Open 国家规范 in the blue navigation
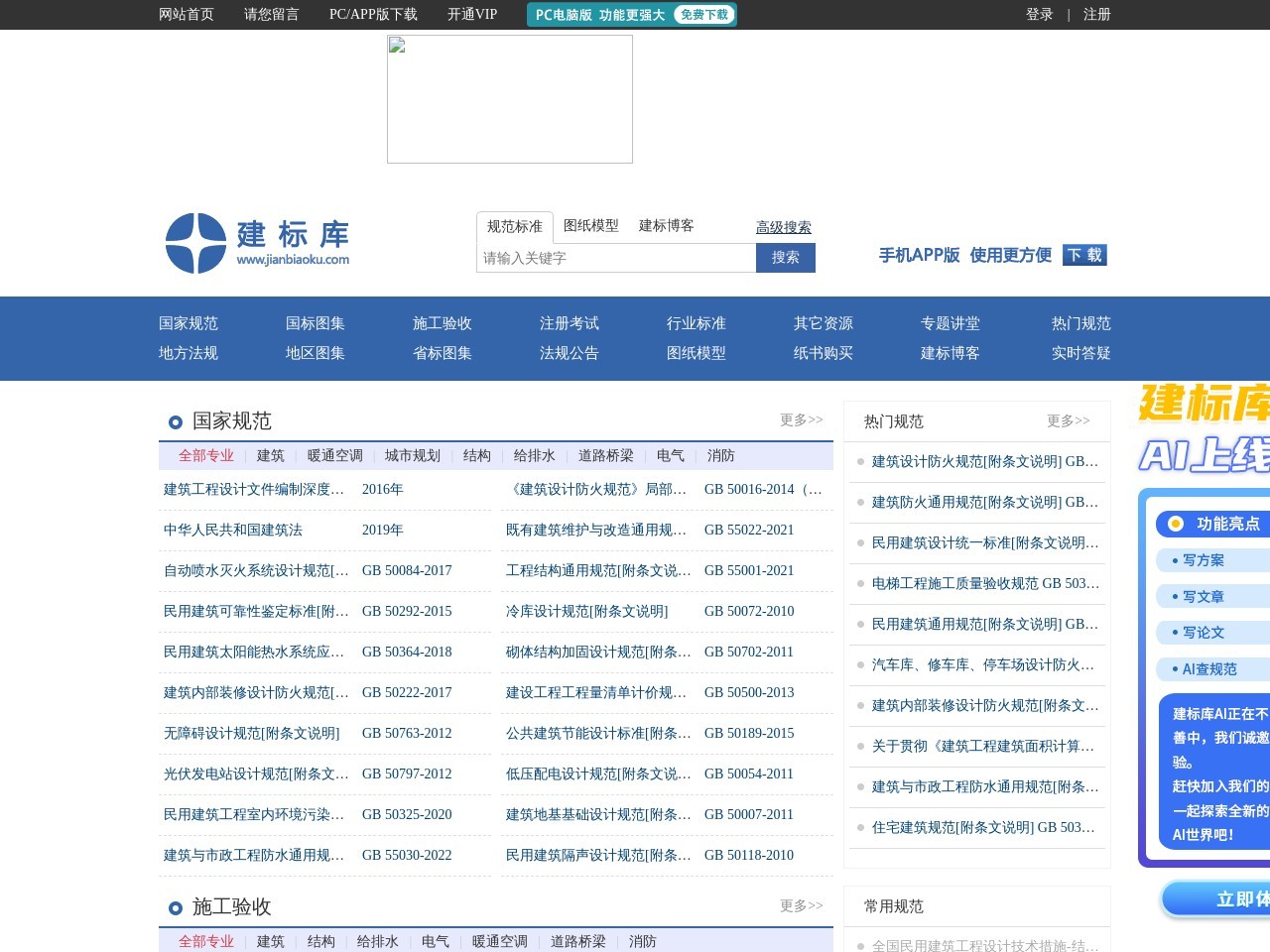Screen dimensions: 1270x952 point(189,323)
